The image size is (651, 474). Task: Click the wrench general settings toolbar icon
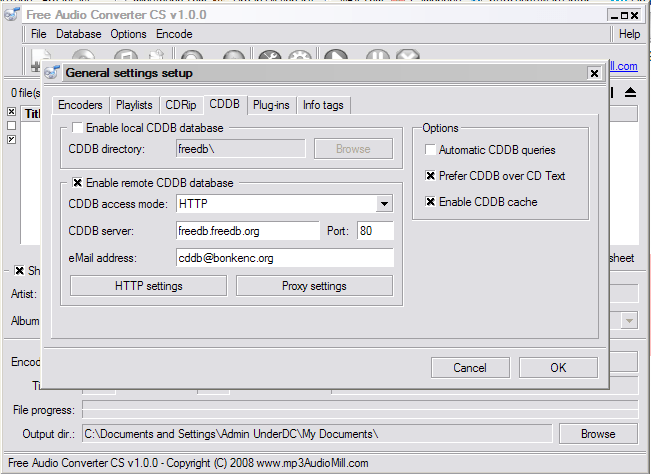[x=269, y=56]
